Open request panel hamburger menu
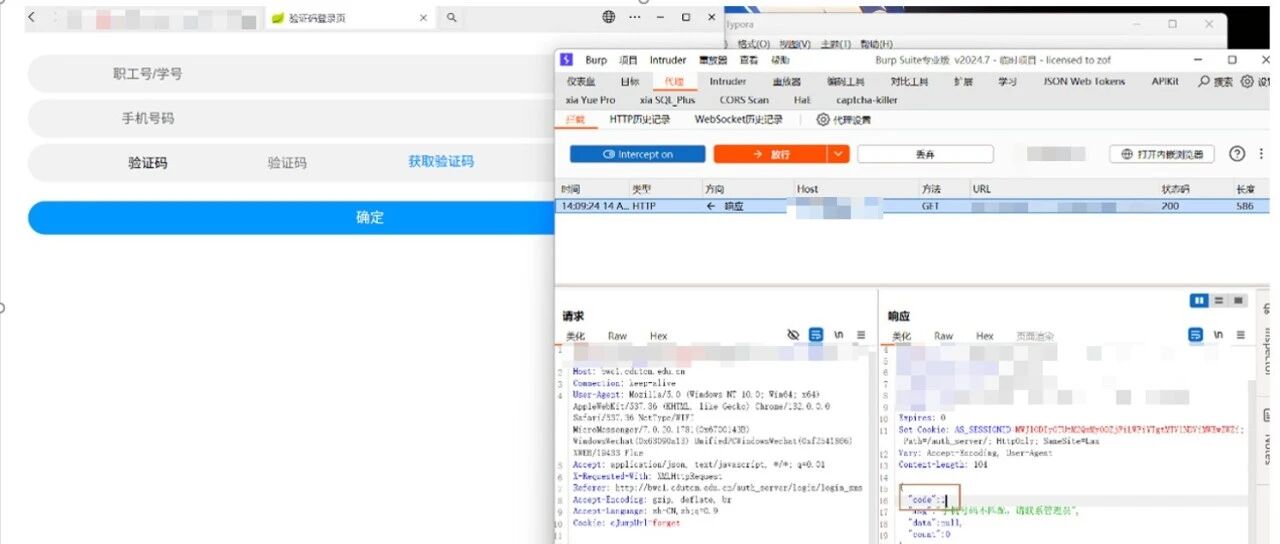The height and width of the screenshot is (544, 1280). point(860,335)
